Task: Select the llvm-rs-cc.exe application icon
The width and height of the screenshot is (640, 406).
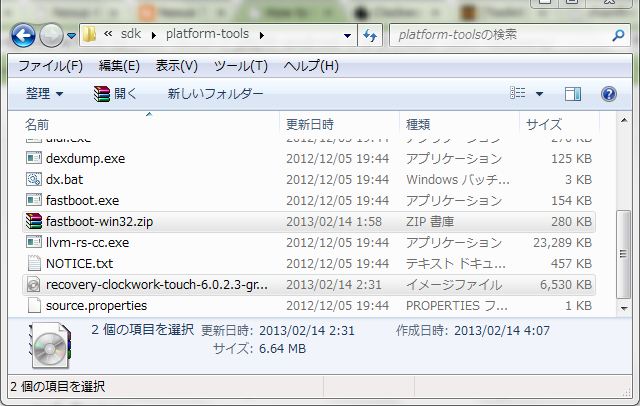Action: 34,242
